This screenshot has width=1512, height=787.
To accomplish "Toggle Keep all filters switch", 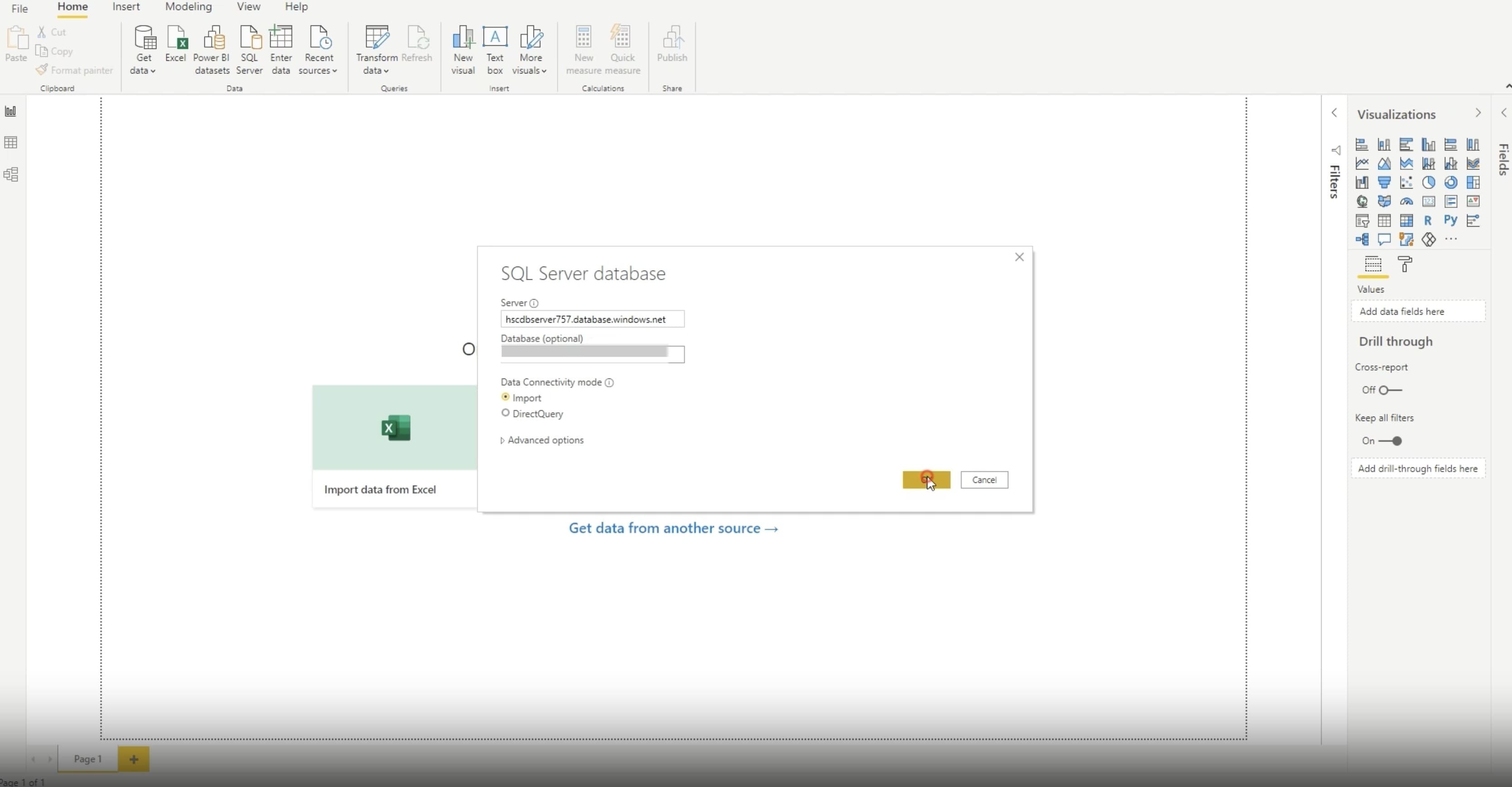I will click(x=1391, y=441).
